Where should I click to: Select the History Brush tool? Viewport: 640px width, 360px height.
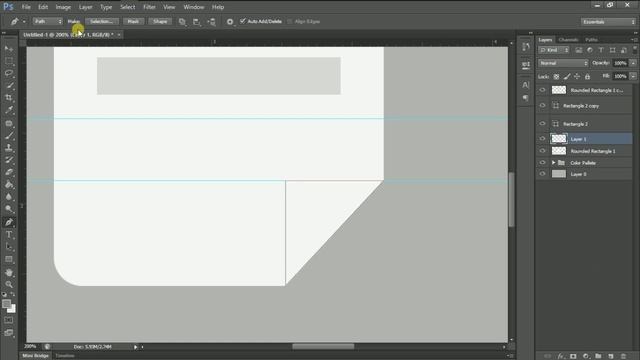[x=9, y=160]
